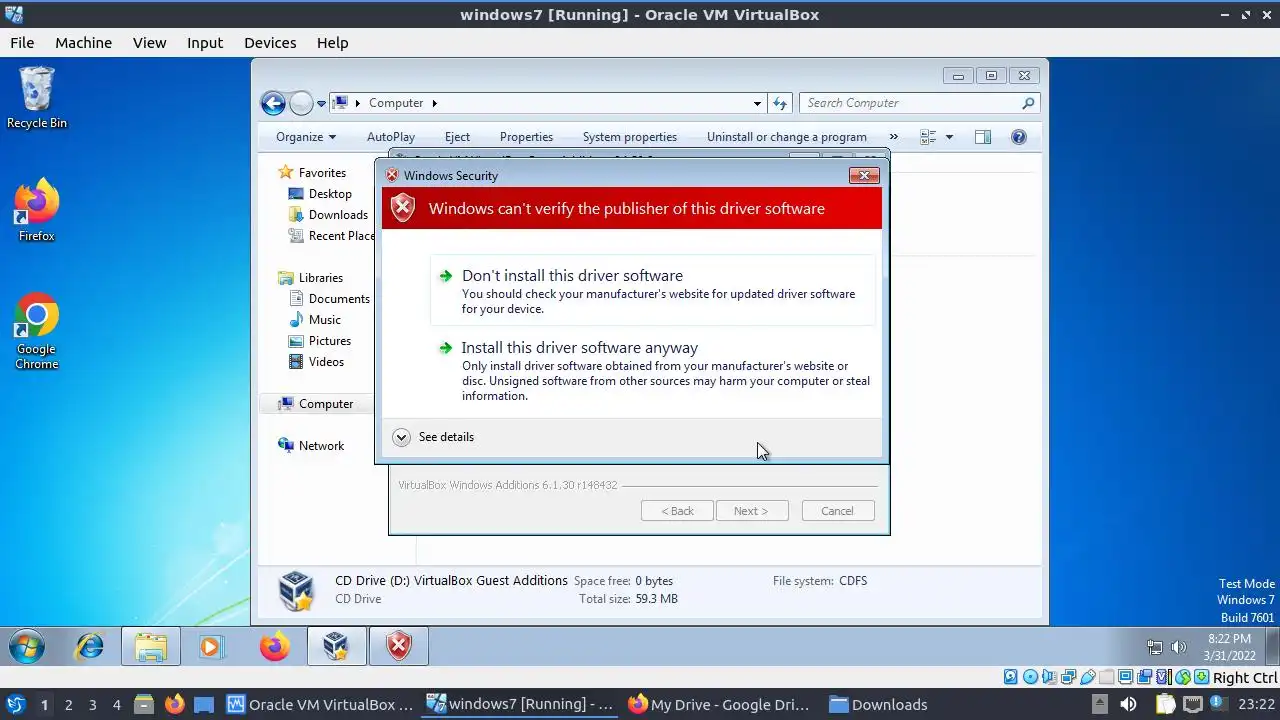This screenshot has height=720, width=1280.
Task: Expand See details in the Windows Security dialog
Action: [433, 437]
